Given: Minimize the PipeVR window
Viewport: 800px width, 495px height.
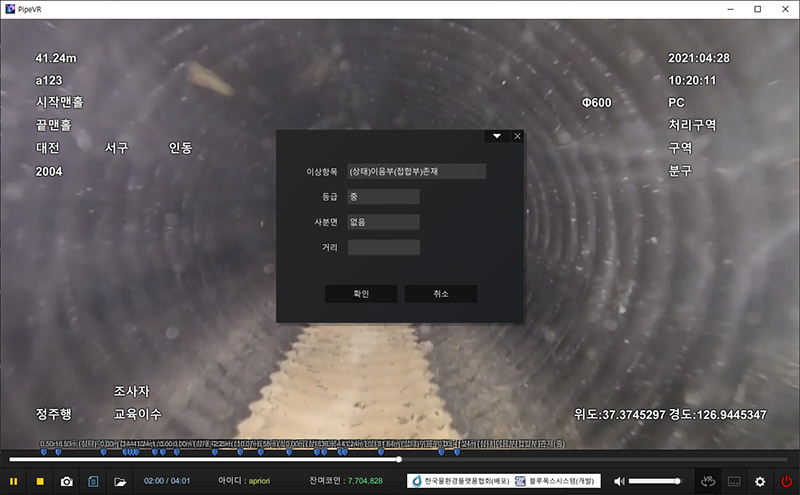Looking at the screenshot, I should tap(731, 9).
